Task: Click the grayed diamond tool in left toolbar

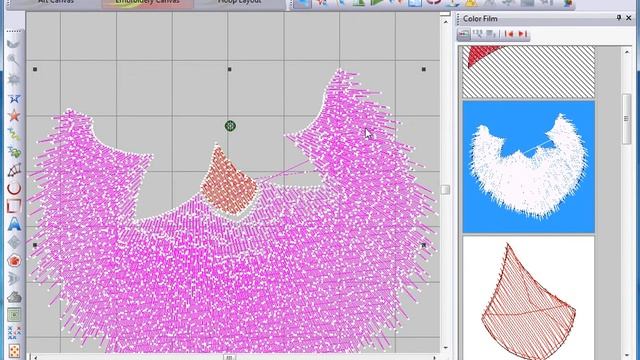Action: 14,242
